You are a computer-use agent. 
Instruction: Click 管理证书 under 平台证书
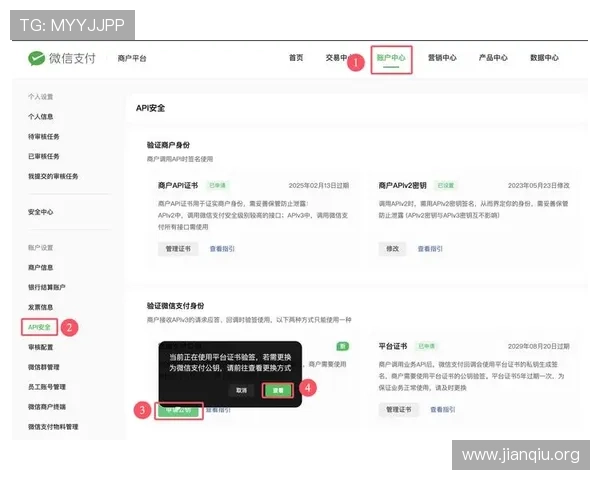[398, 410]
